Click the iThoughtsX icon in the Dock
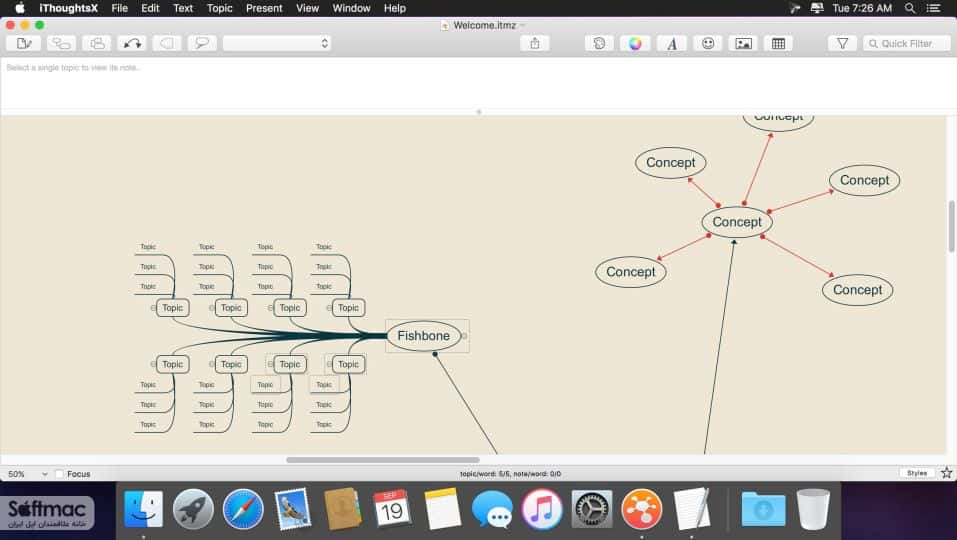 [x=641, y=509]
